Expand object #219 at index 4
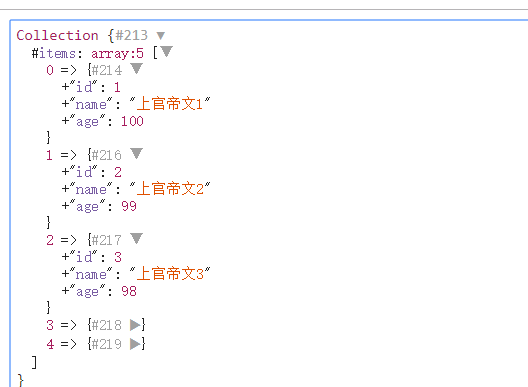 click(135, 344)
